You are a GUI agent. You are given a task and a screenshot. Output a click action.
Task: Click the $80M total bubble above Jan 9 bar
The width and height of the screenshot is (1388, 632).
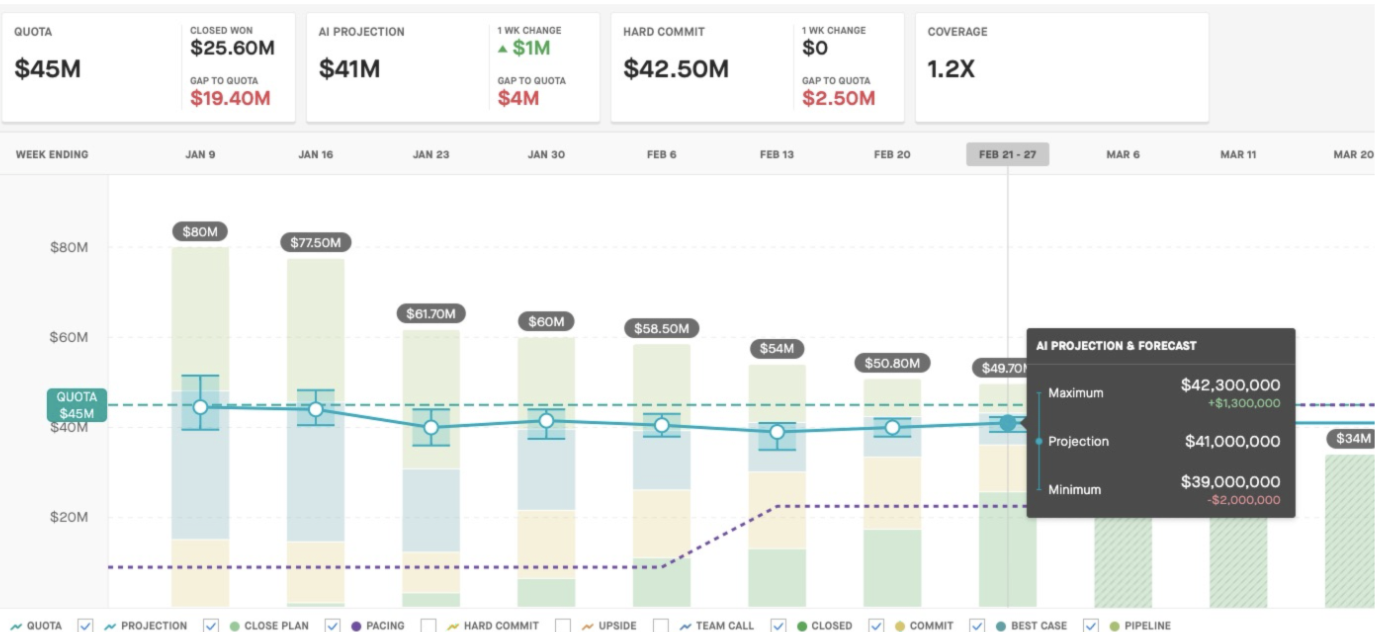pos(200,232)
